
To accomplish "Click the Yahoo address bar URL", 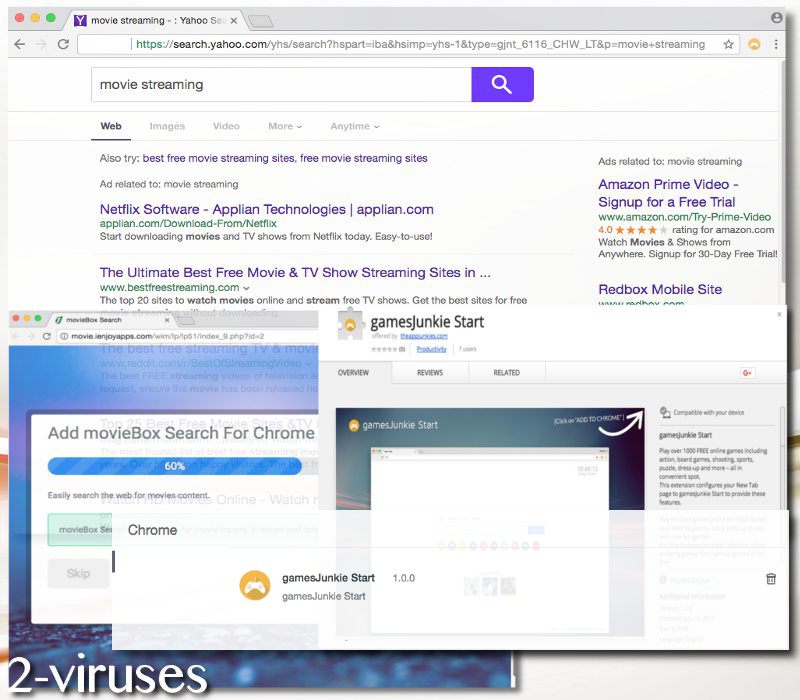I will [420, 44].
